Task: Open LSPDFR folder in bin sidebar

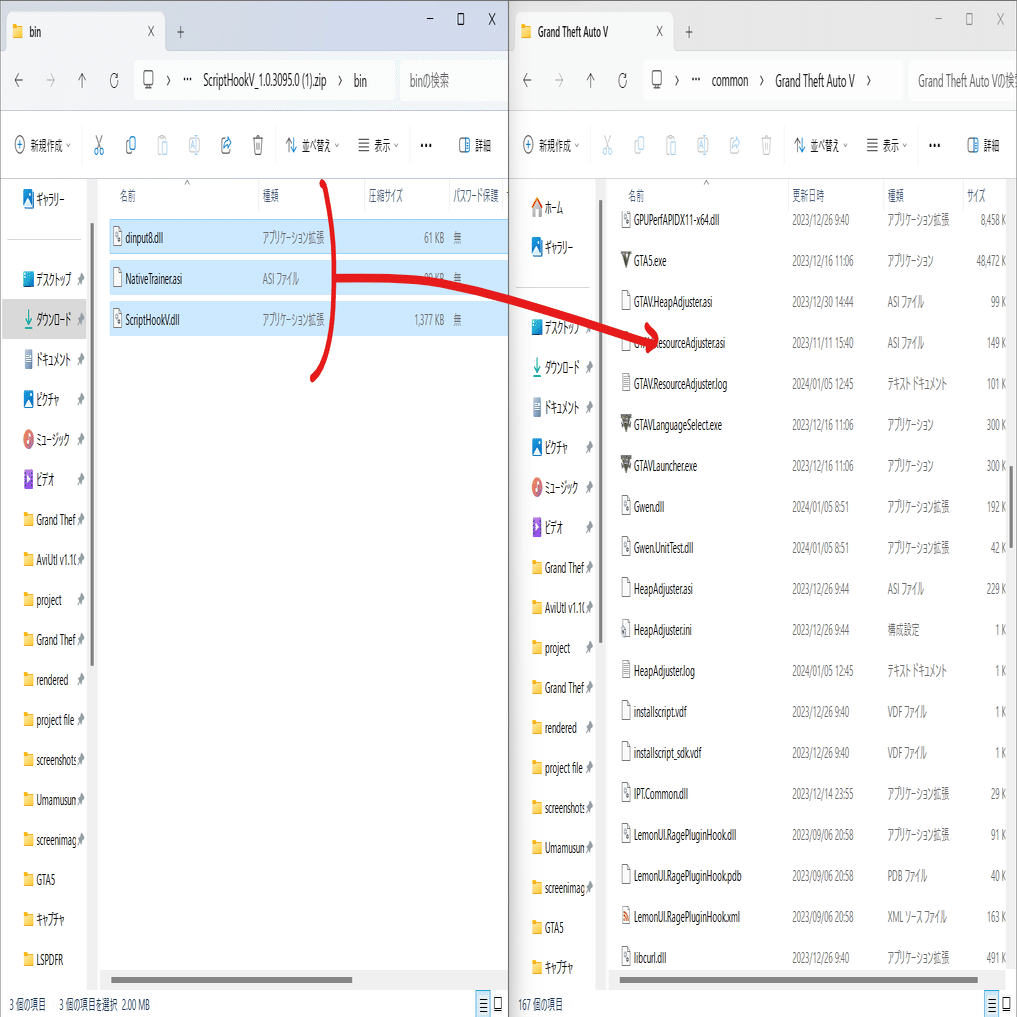Action: pos(43,959)
